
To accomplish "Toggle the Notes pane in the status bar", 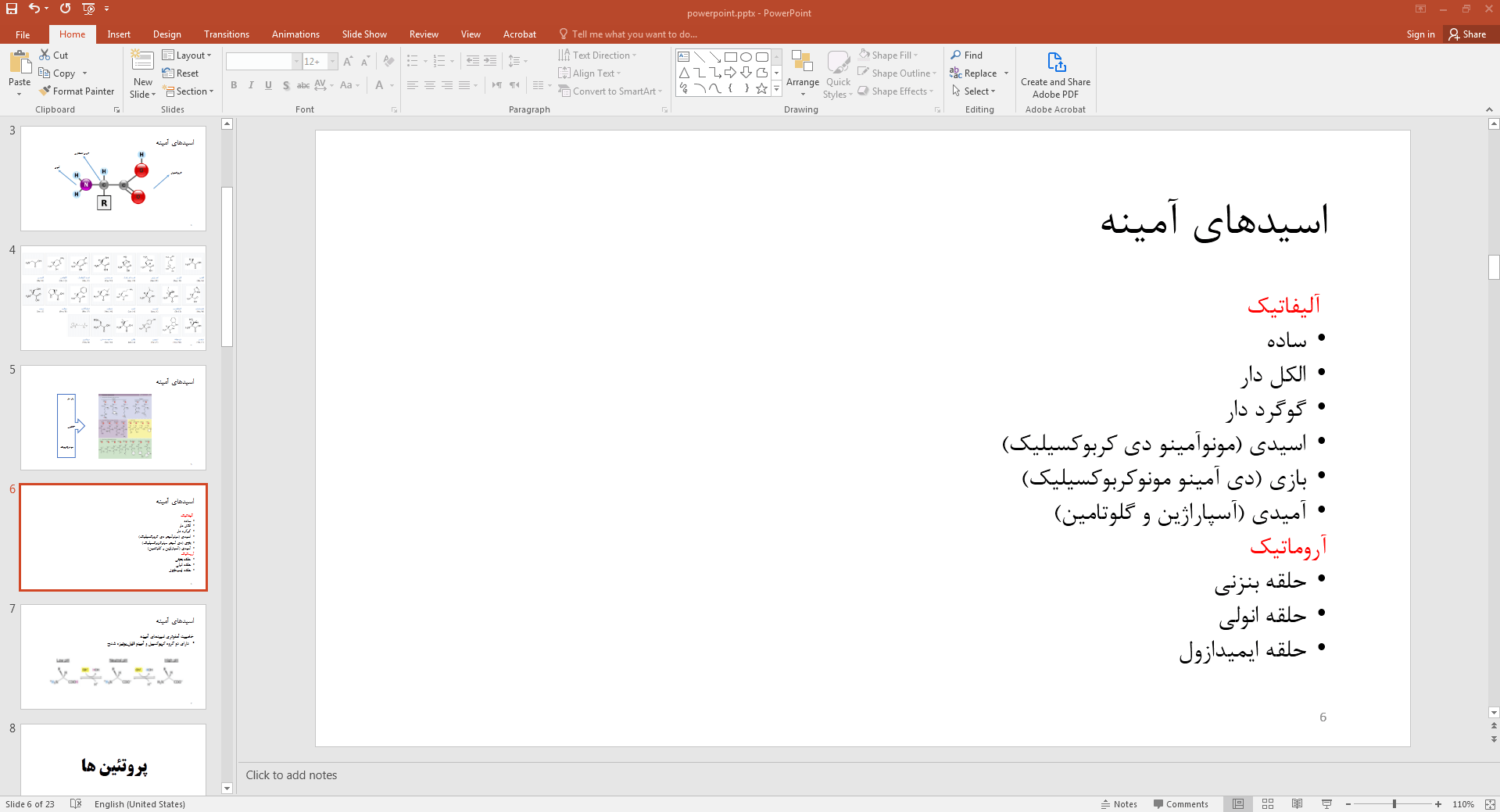I will pyautogui.click(x=1119, y=804).
